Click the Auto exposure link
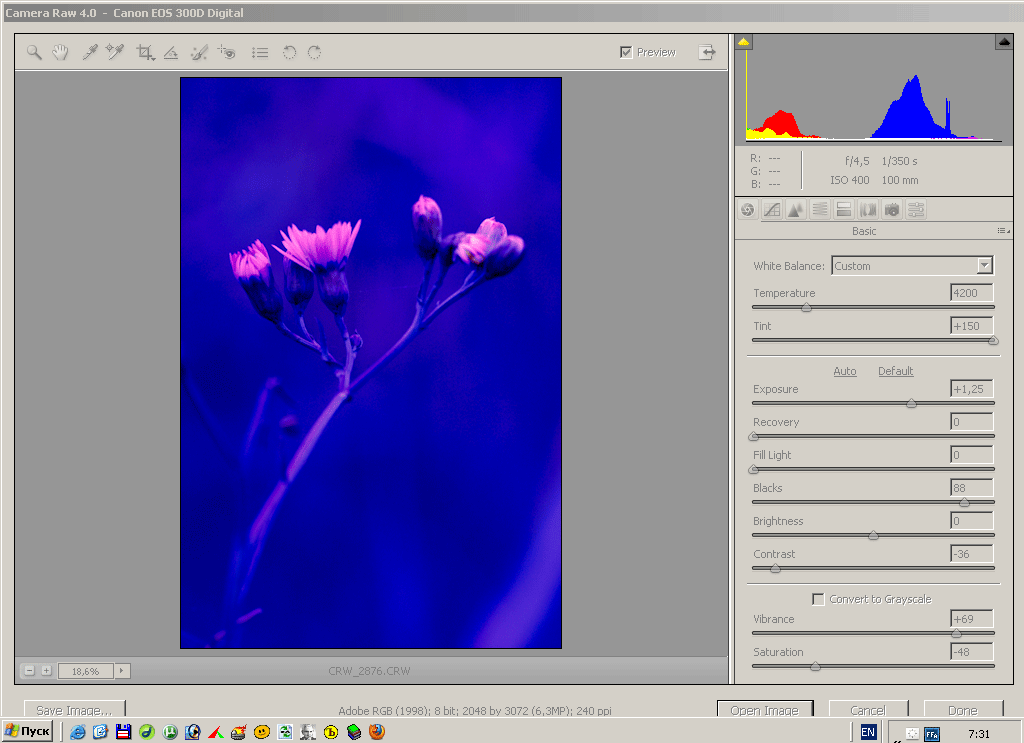The image size is (1024, 743). point(845,371)
